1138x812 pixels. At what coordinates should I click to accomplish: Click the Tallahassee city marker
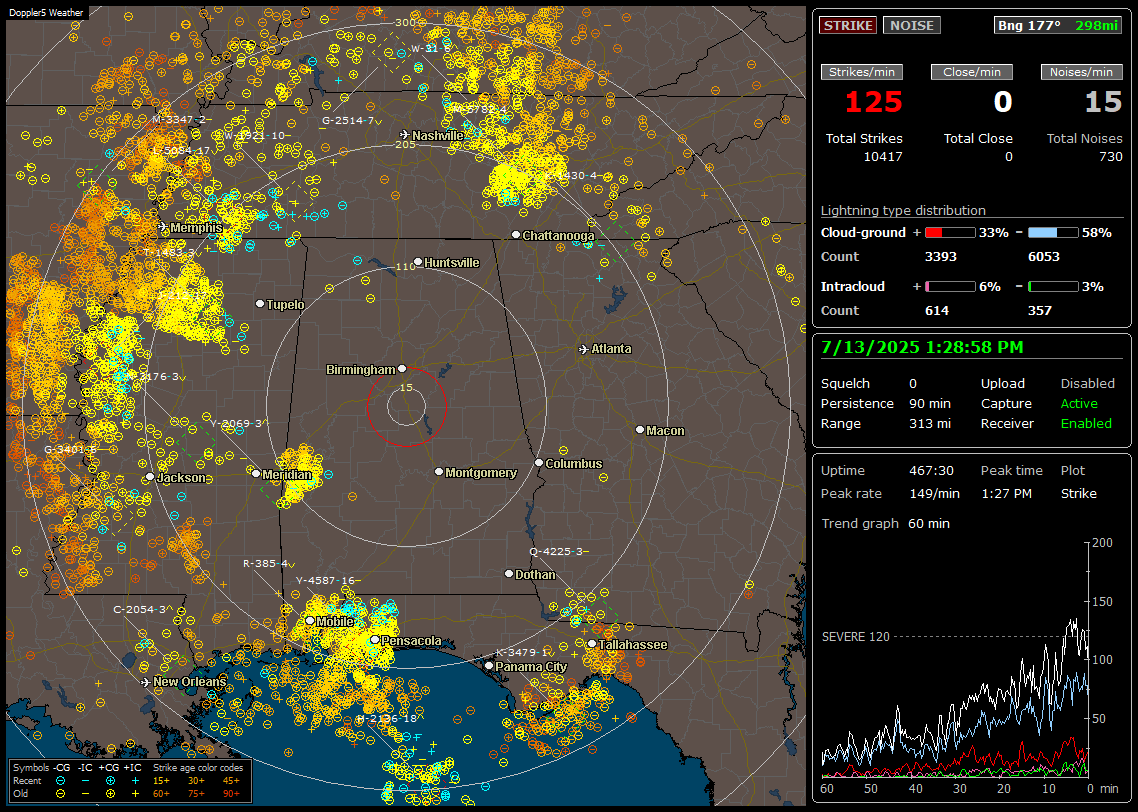coord(592,644)
